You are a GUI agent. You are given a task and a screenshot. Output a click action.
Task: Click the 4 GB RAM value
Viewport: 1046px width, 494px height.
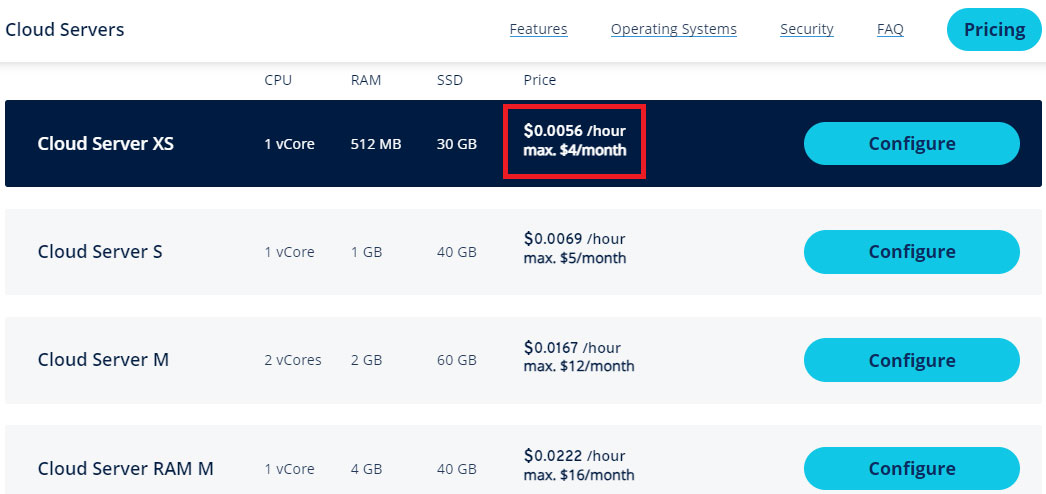click(x=366, y=469)
